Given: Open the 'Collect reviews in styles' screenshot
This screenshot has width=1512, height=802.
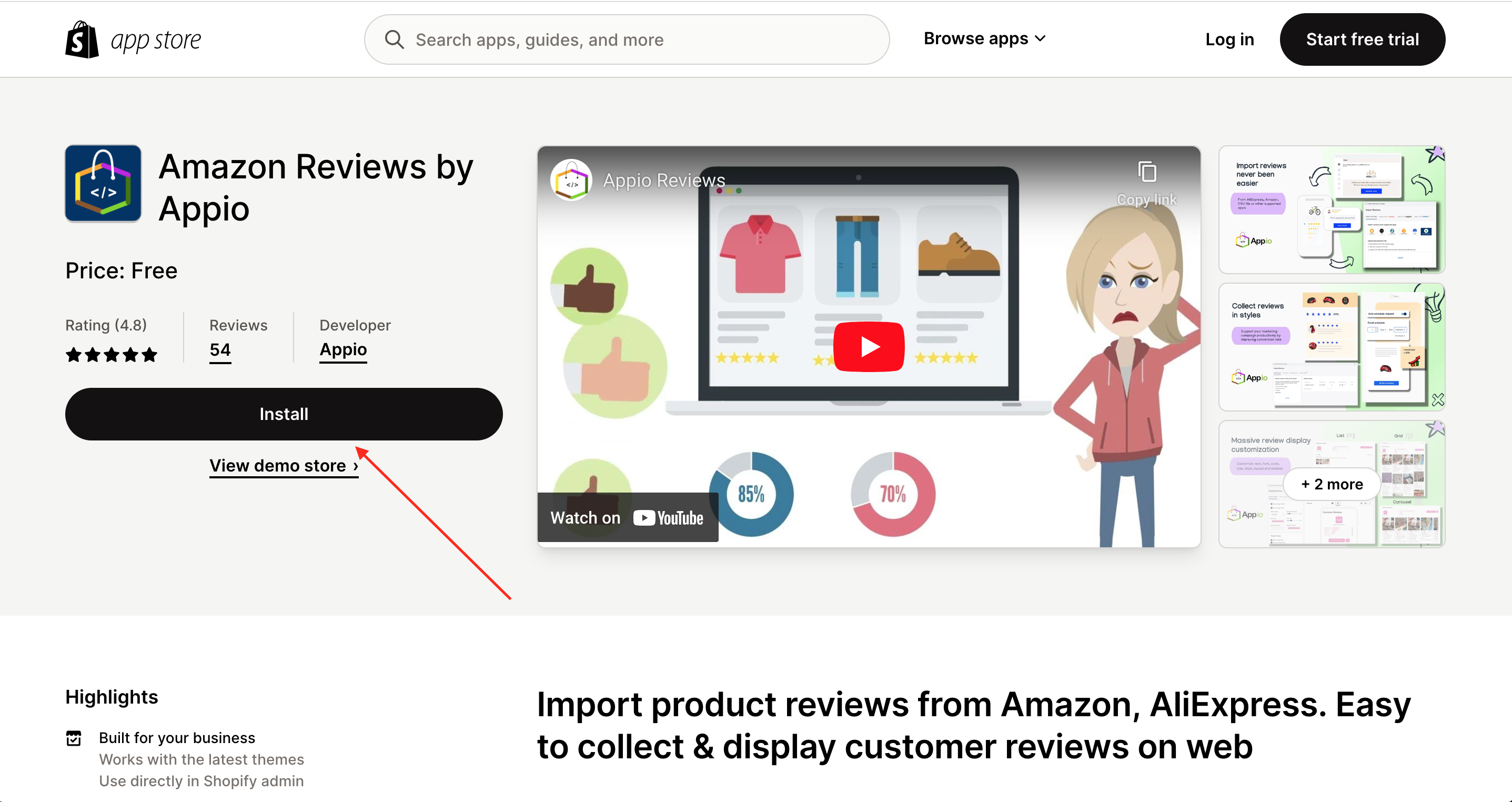Looking at the screenshot, I should (x=1331, y=347).
